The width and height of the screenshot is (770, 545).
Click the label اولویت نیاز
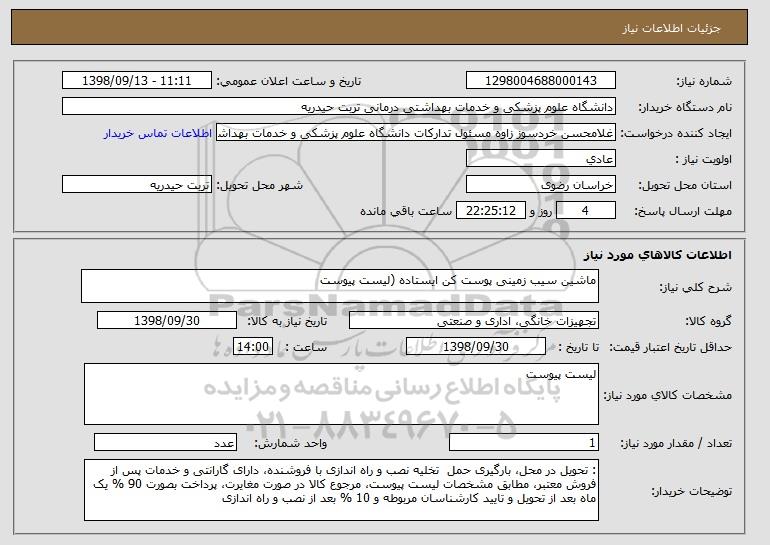703,160
